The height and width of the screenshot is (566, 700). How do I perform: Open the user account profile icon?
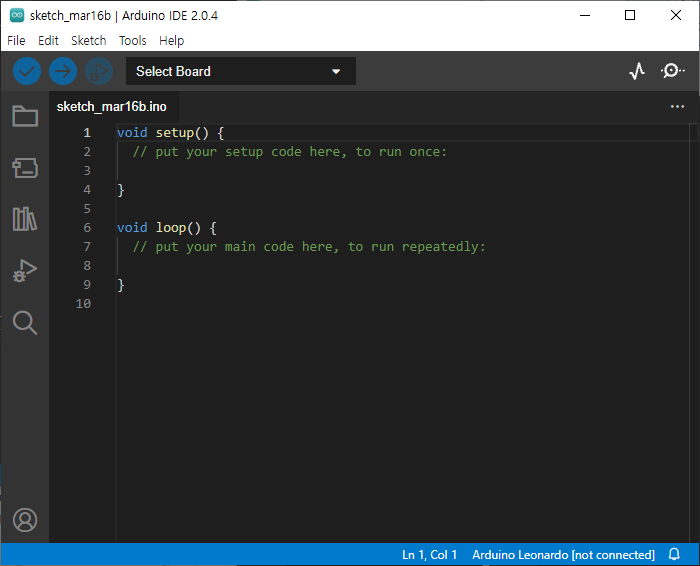pos(25,520)
